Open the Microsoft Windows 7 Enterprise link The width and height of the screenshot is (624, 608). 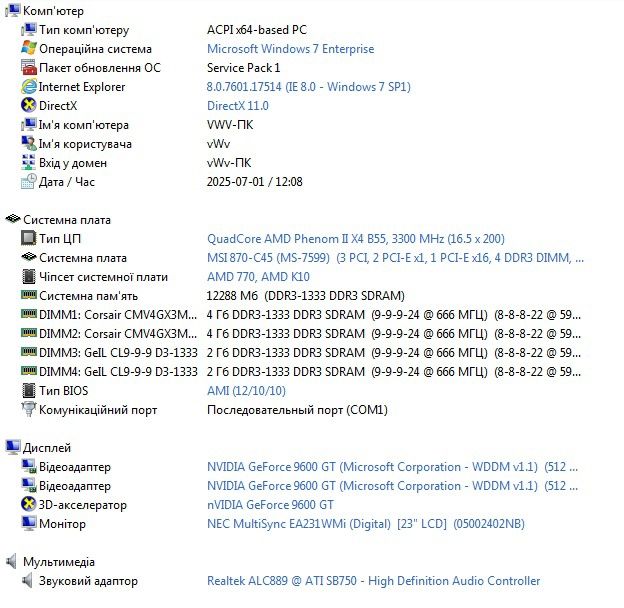tap(291, 49)
